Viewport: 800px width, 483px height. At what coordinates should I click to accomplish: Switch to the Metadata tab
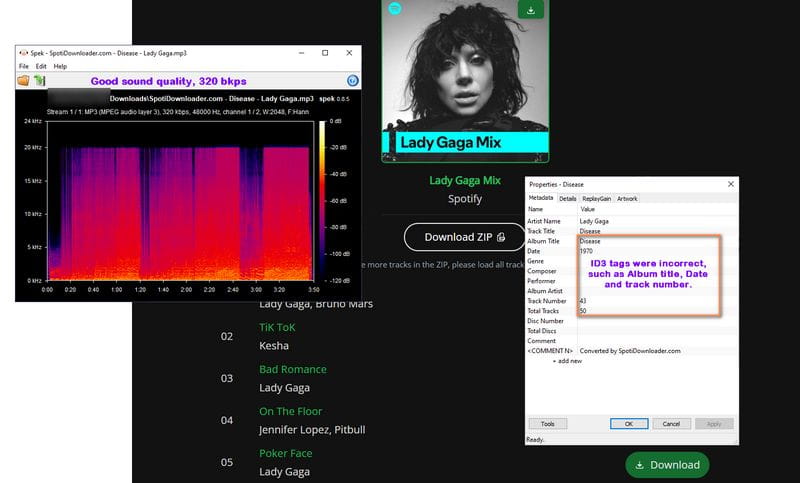pyautogui.click(x=540, y=198)
